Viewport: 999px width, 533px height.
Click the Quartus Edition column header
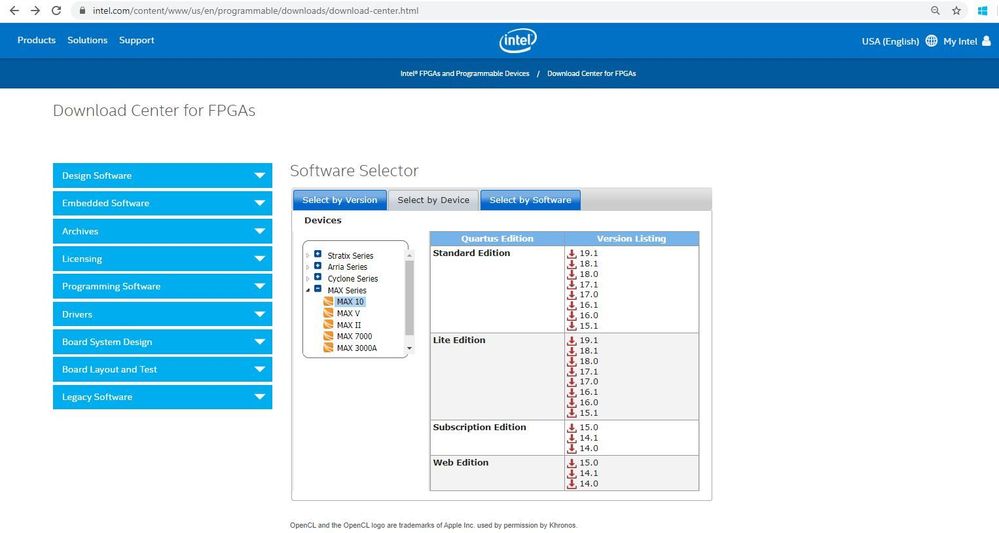pyautogui.click(x=497, y=239)
